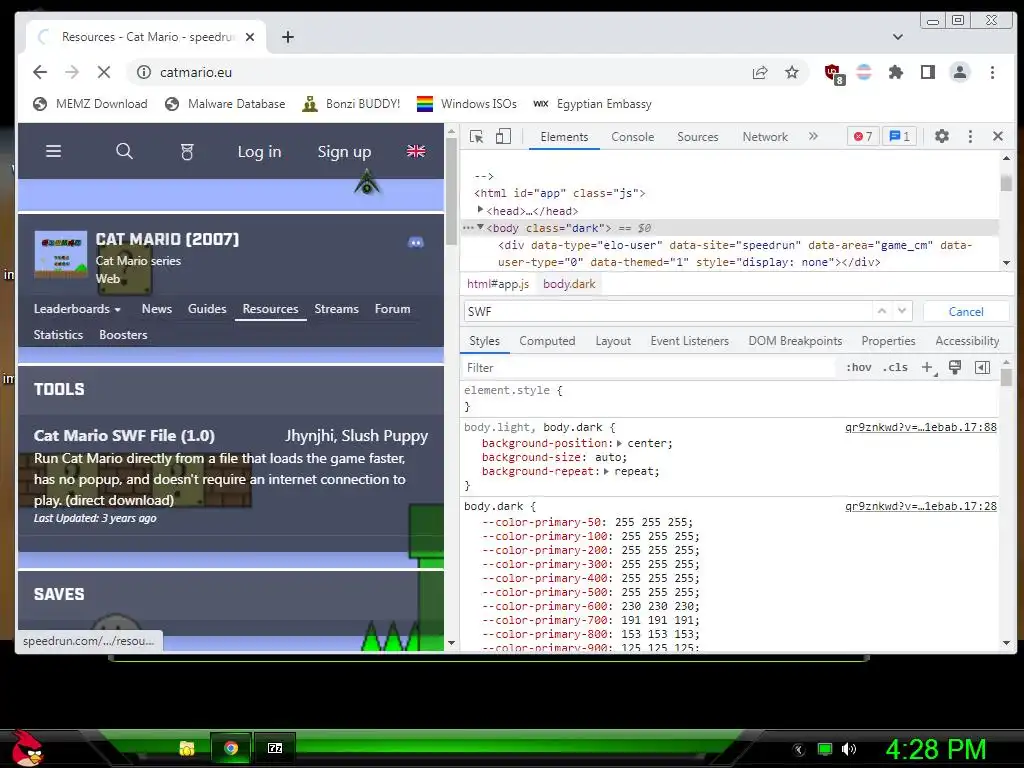Cancel the DevTools search
The width and height of the screenshot is (1024, 768).
pyautogui.click(x=966, y=312)
